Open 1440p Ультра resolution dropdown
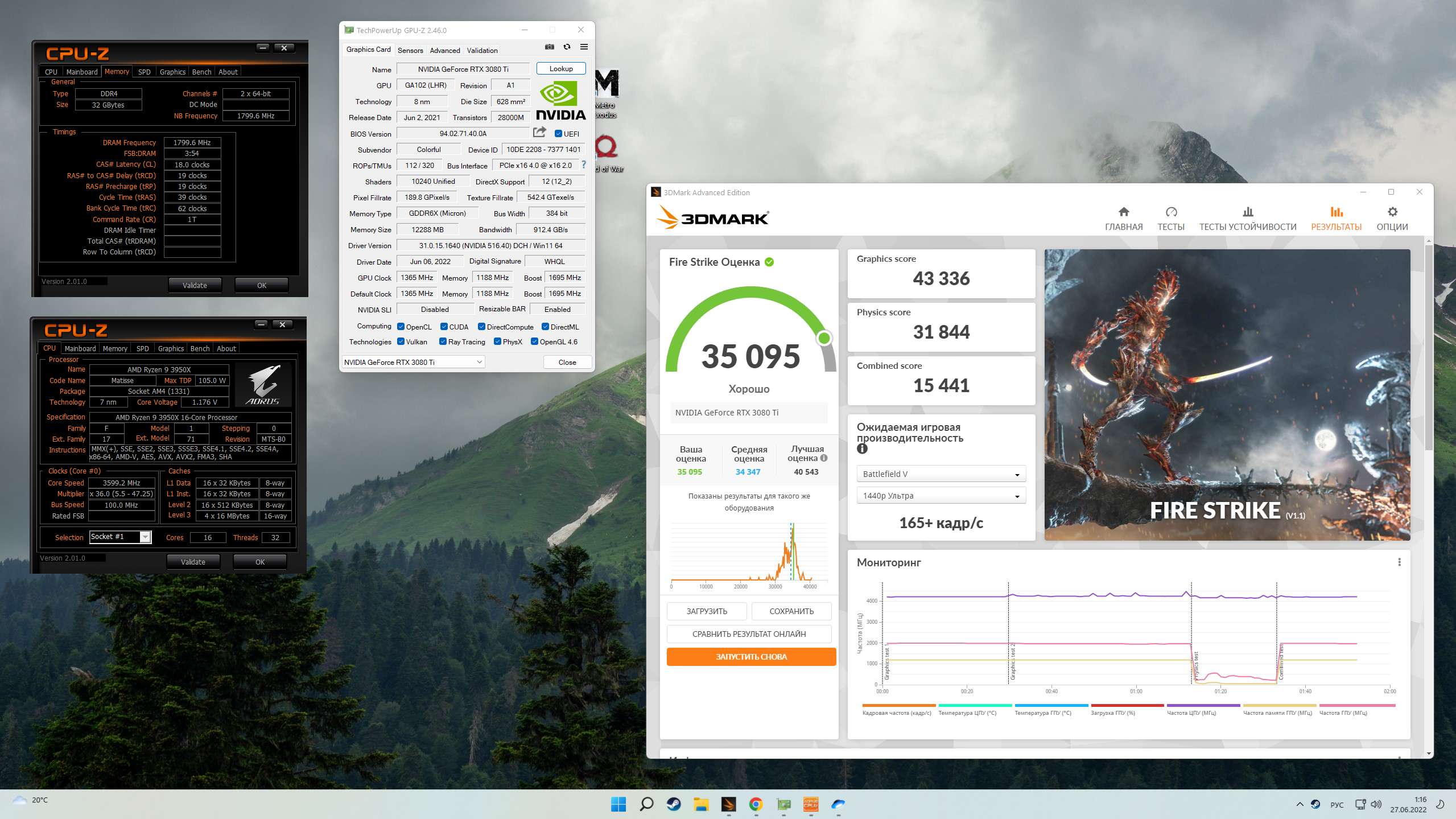The height and width of the screenshot is (819, 1456). [941, 496]
